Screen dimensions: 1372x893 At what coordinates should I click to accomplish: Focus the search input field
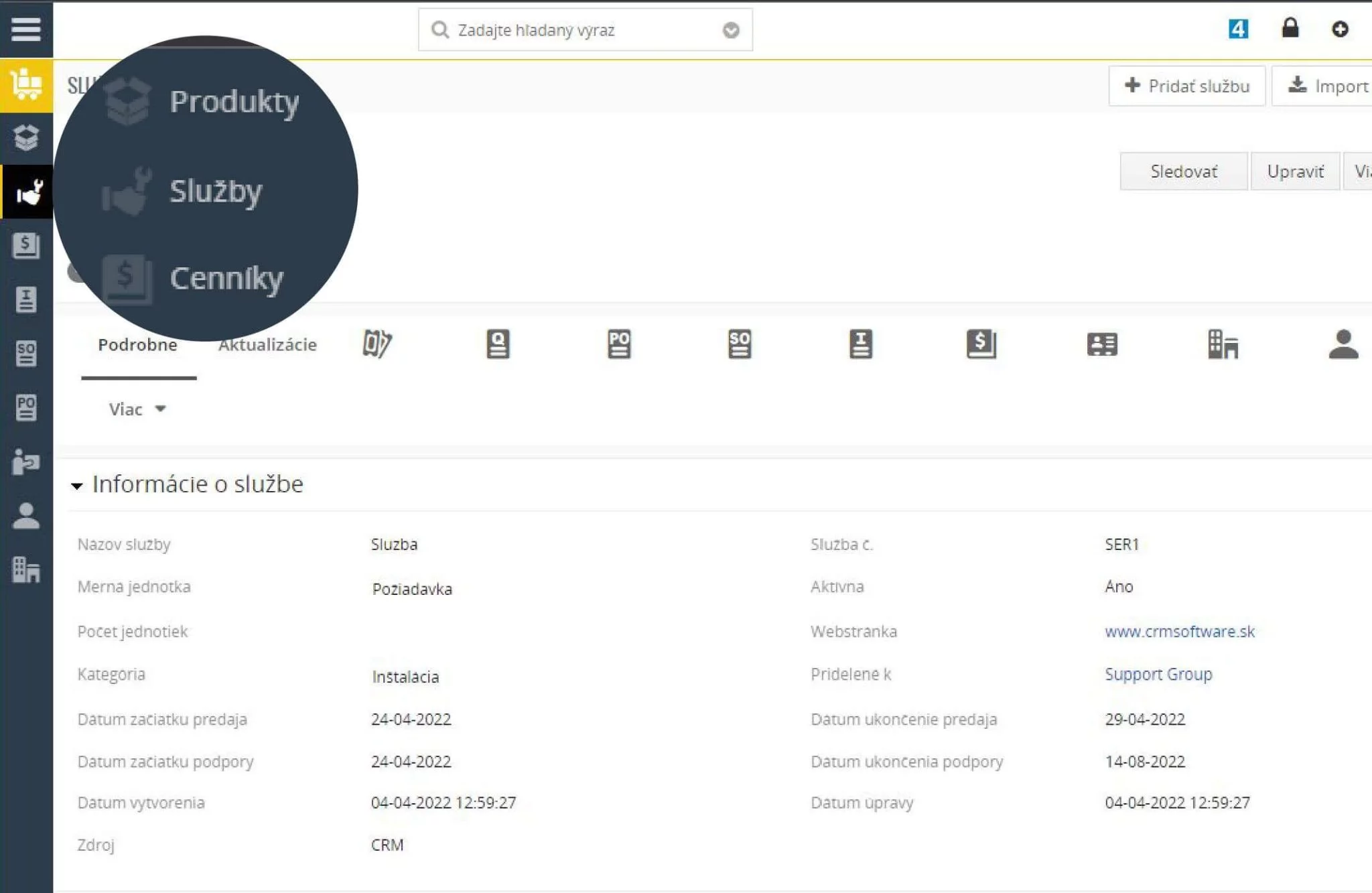click(x=585, y=29)
